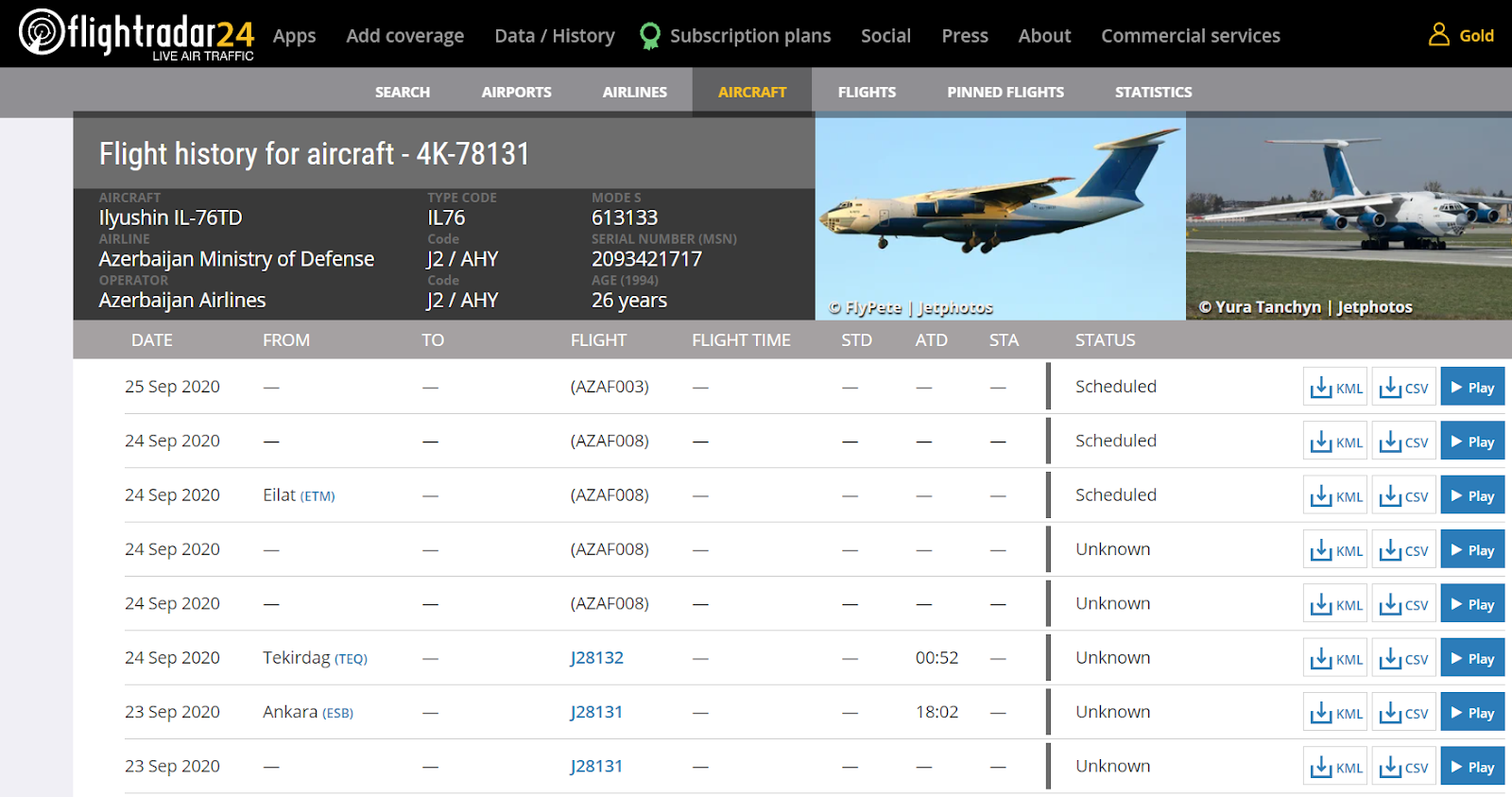This screenshot has width=1512, height=797.
Task: Open Commercial services page
Action: coord(1191,36)
